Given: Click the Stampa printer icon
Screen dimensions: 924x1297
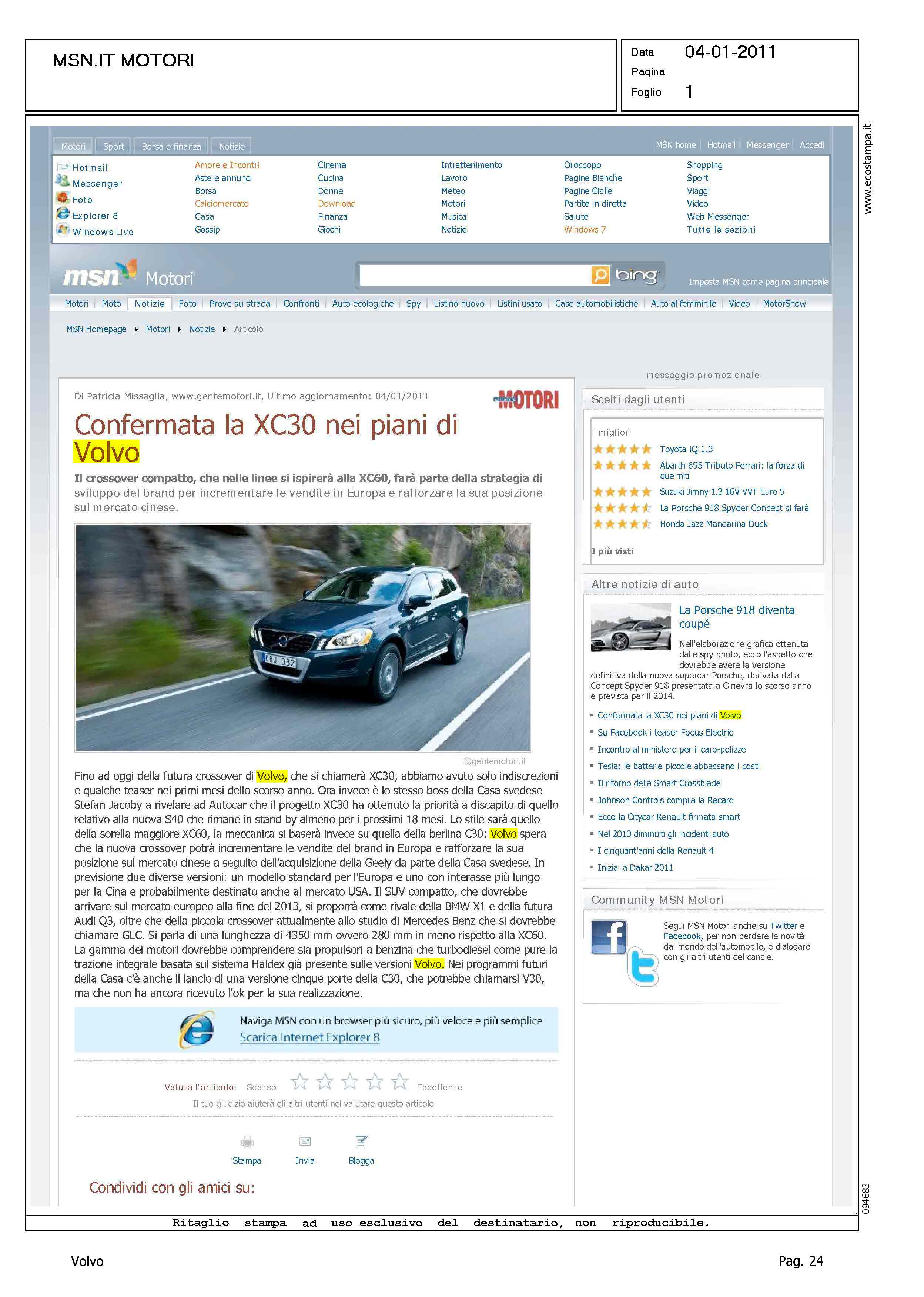Looking at the screenshot, I should 247,1141.
